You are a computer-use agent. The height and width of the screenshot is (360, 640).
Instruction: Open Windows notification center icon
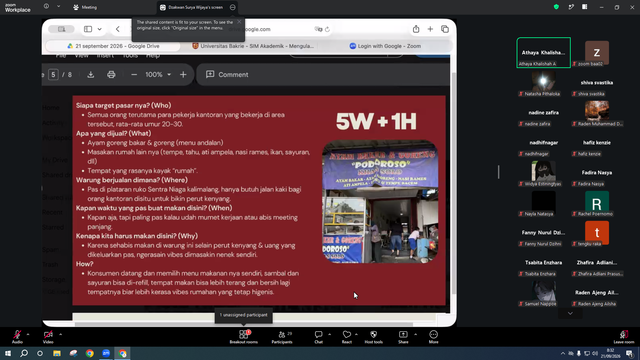630,353
